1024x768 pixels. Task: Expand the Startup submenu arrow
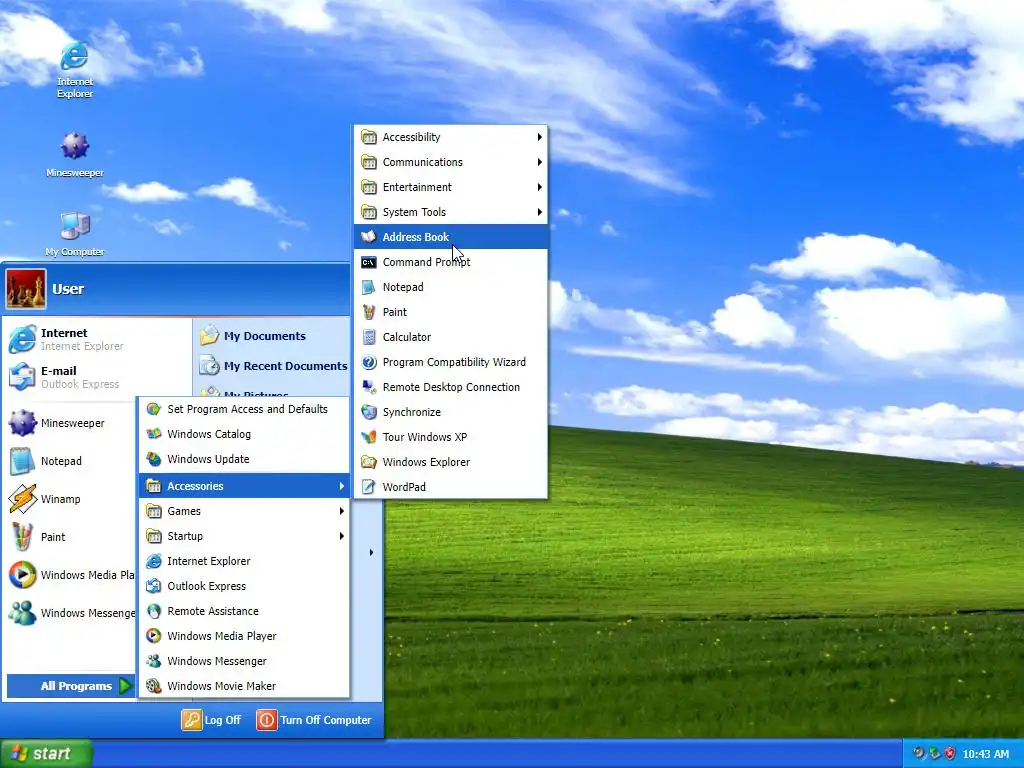pos(342,536)
